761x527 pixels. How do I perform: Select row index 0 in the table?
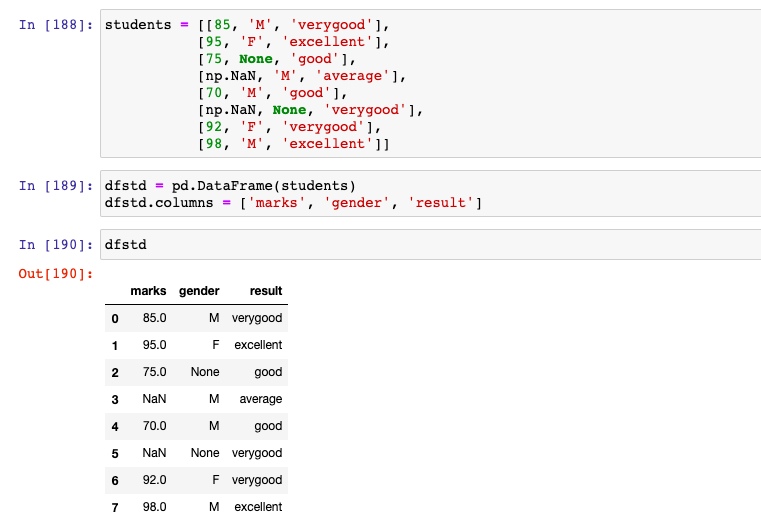115,318
